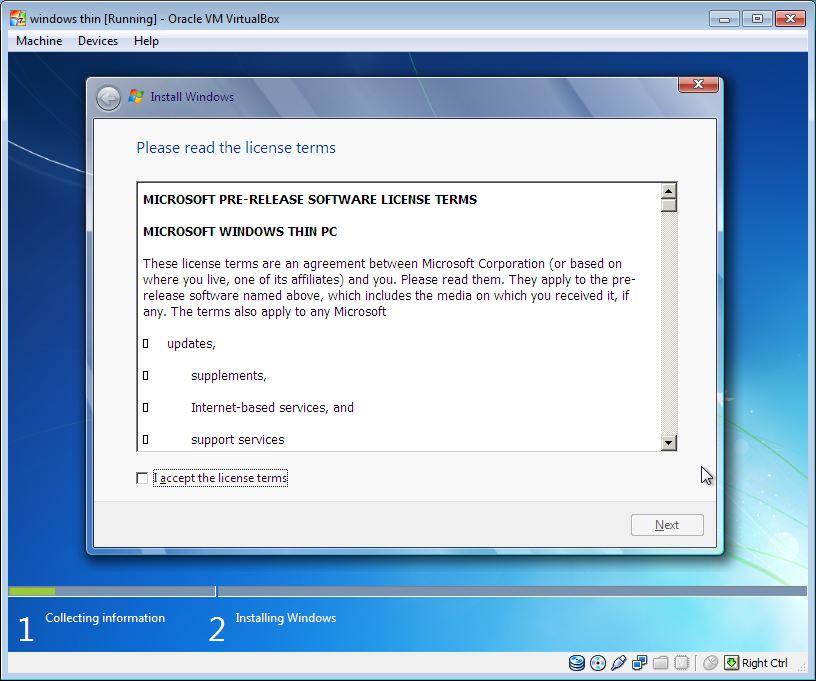Click the 'supplements,' list line

[x=228, y=376]
